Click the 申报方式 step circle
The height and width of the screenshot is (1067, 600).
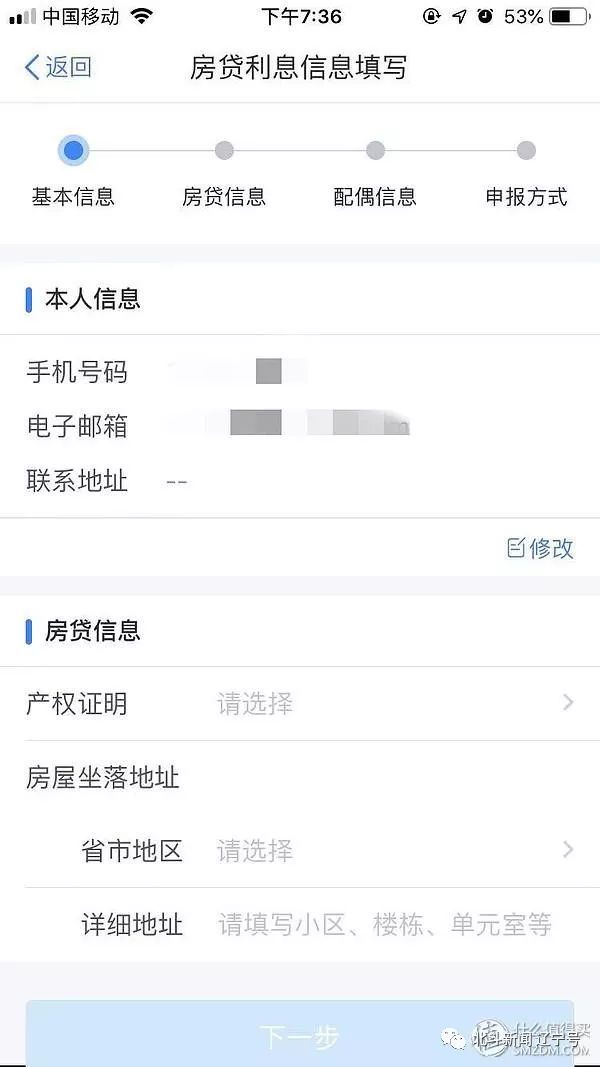coord(527,150)
